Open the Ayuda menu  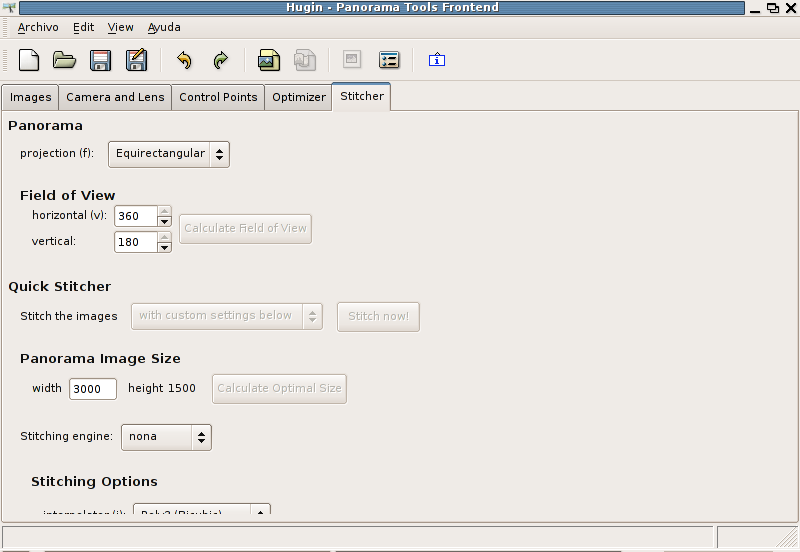click(164, 28)
